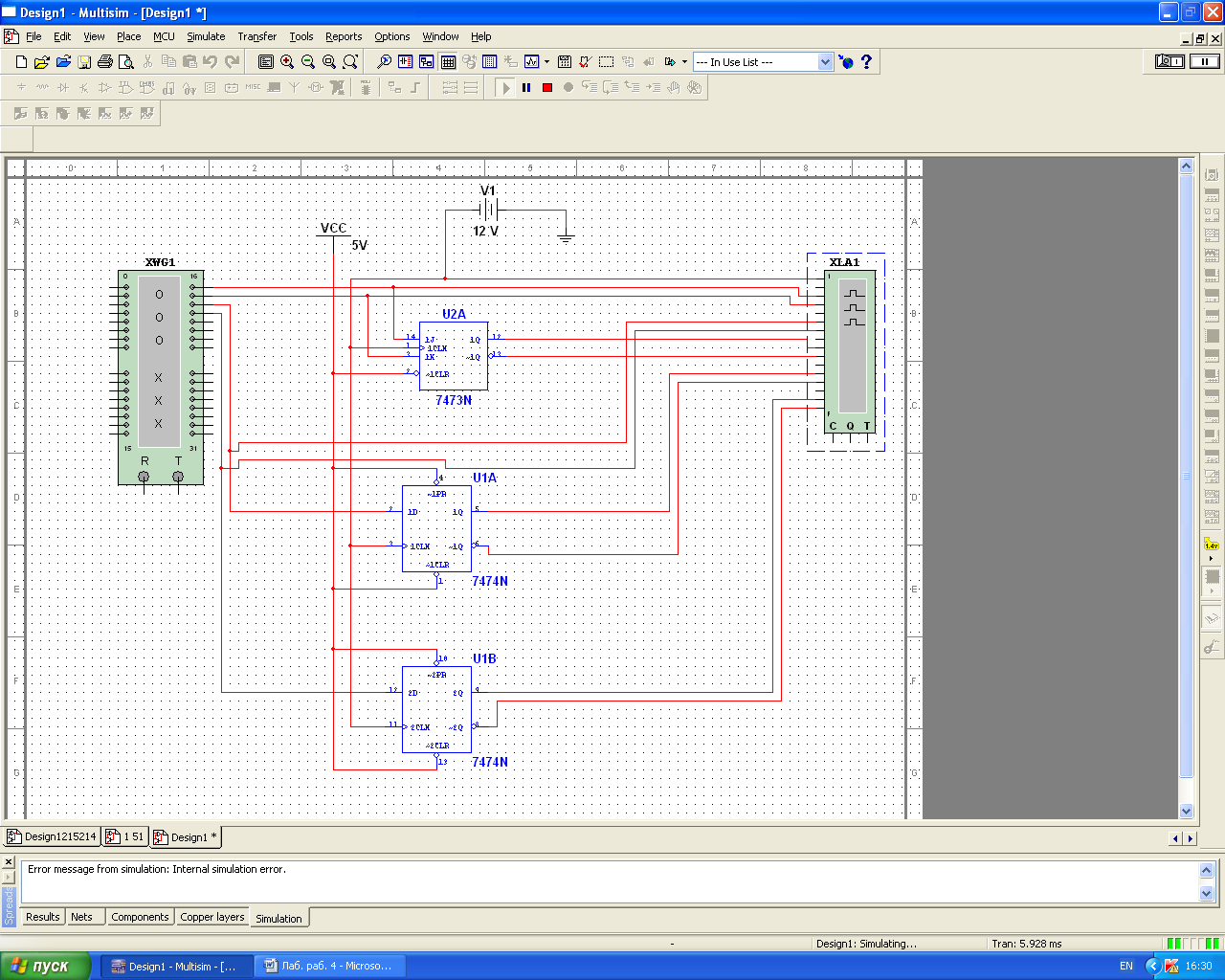Open the Reports menu

(x=344, y=36)
